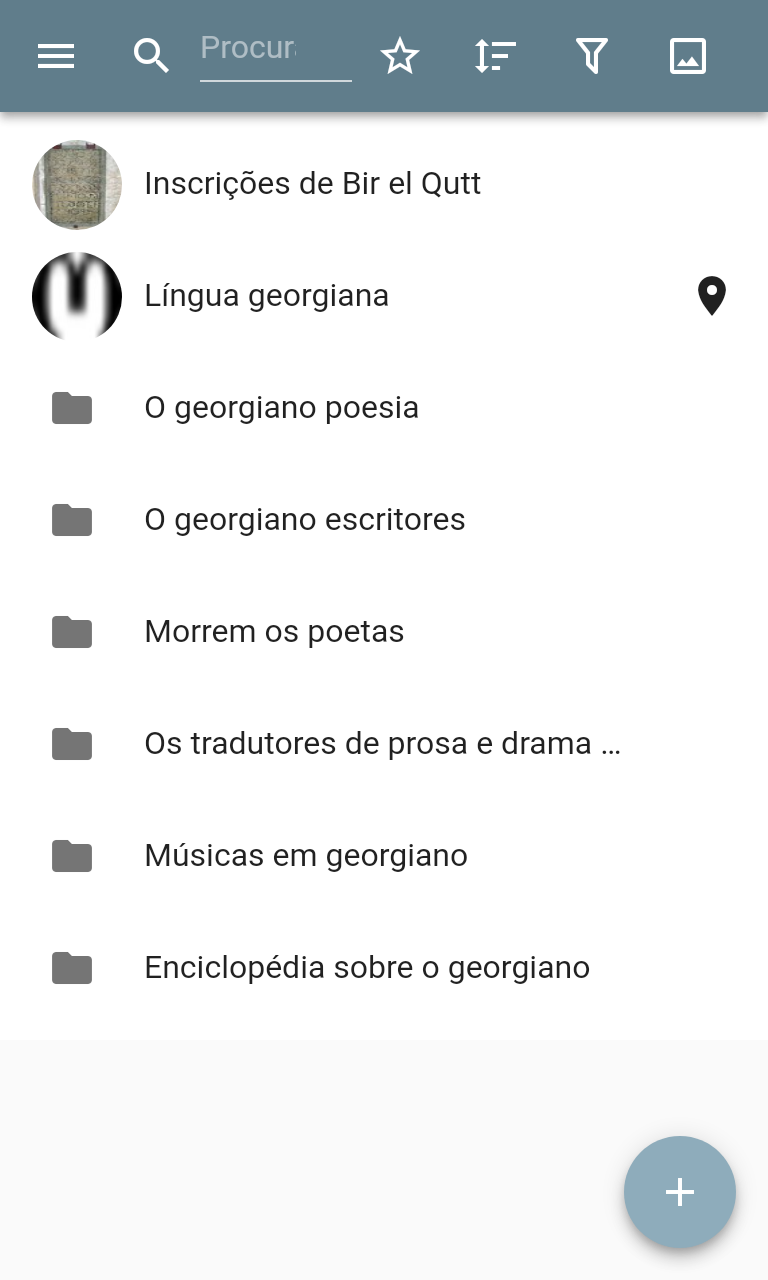Click folder icon beside Enciclopédia sobre o georgiano
The height and width of the screenshot is (1280, 768).
pos(72,968)
